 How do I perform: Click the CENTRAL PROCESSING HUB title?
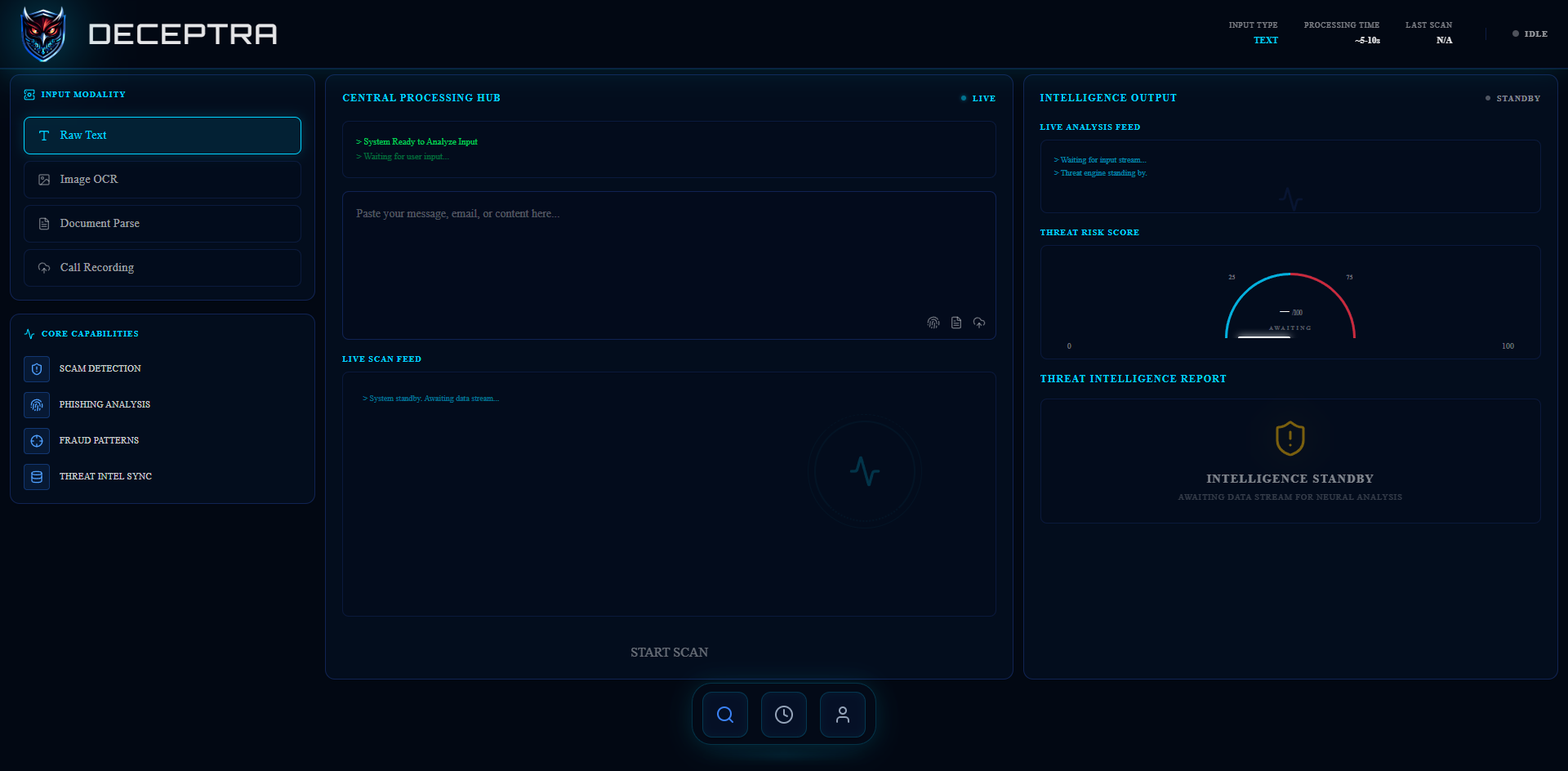pyautogui.click(x=421, y=98)
